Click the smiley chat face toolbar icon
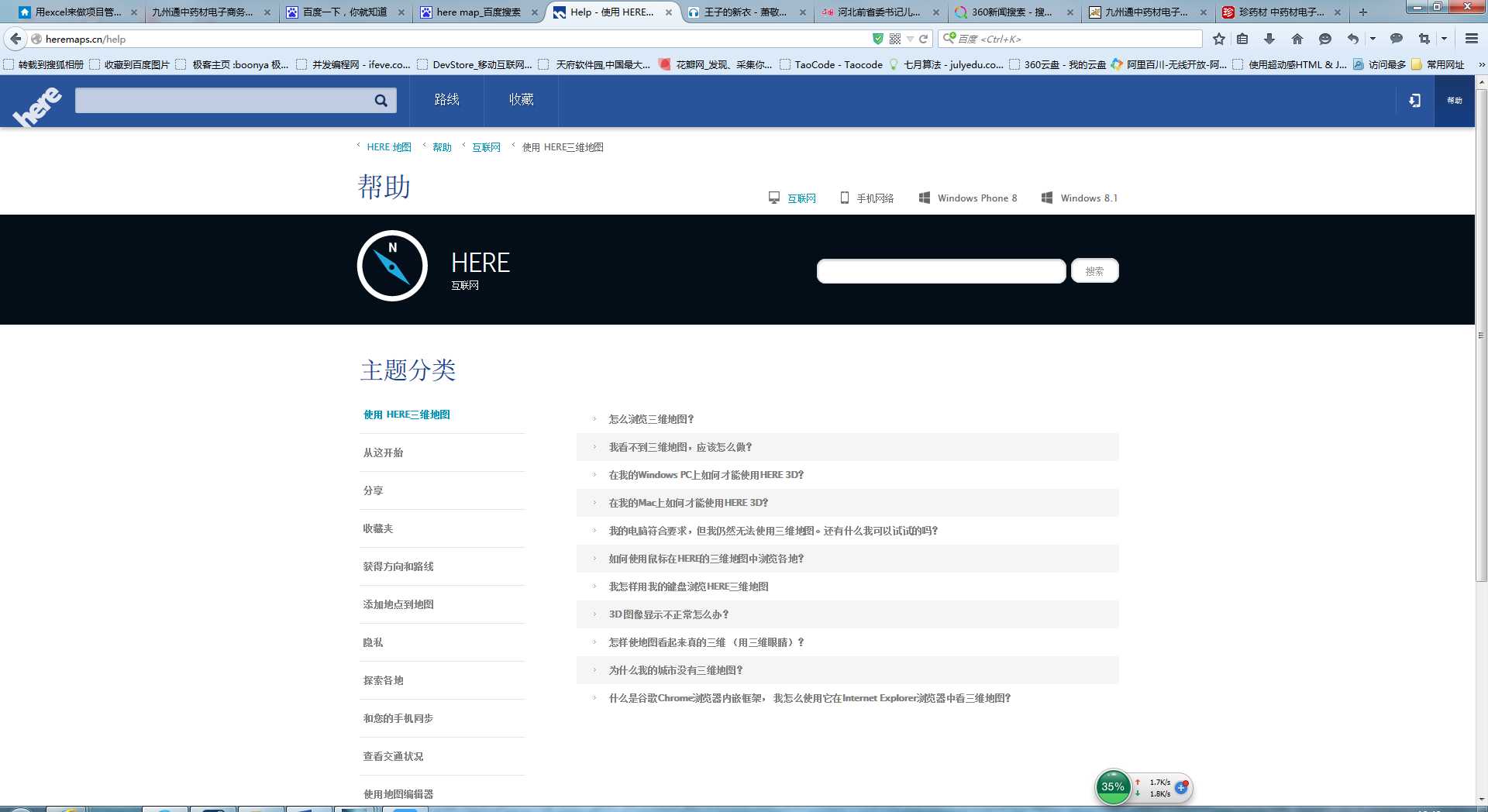 click(1325, 39)
